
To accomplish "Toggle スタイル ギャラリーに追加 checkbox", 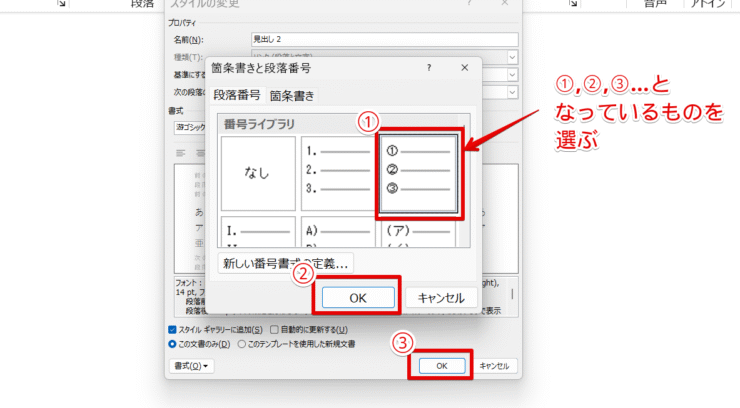I will [172, 330].
